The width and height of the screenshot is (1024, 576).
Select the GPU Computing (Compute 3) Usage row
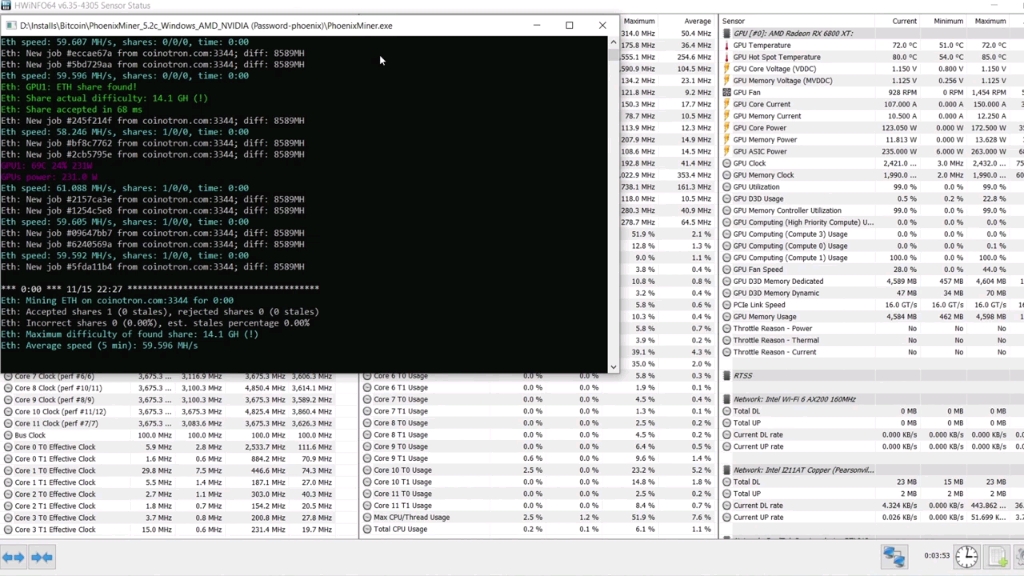click(x=872, y=234)
